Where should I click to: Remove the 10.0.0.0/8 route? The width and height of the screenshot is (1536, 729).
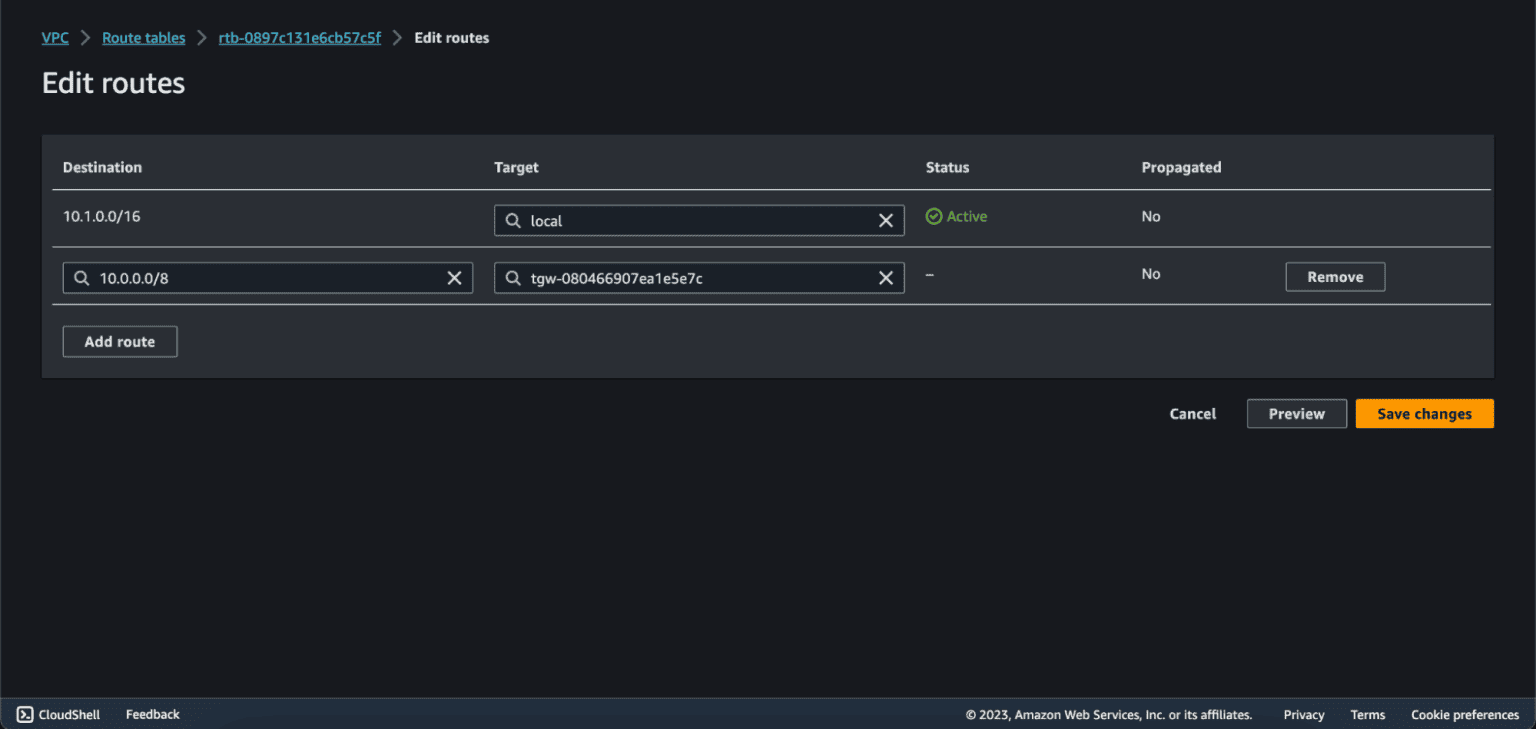pyautogui.click(x=1334, y=276)
